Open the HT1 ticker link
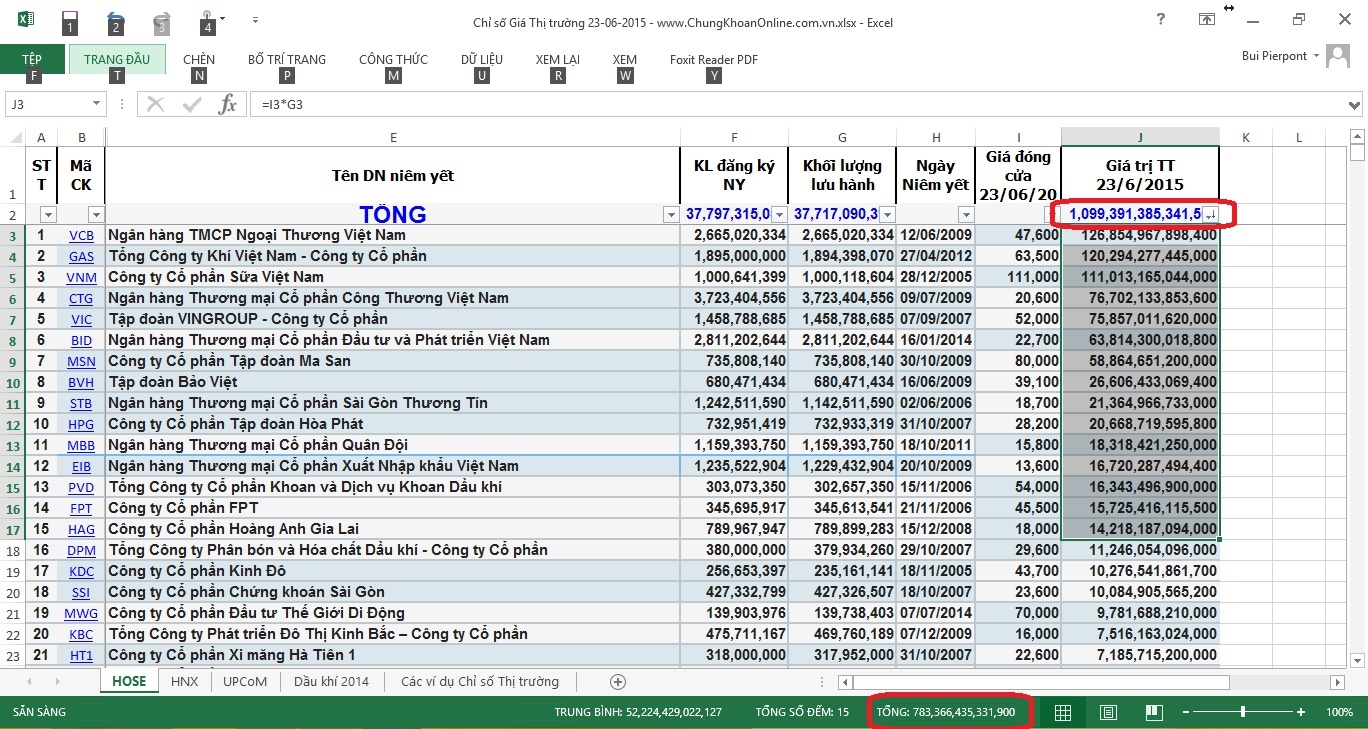This screenshot has width=1368, height=729. point(82,656)
